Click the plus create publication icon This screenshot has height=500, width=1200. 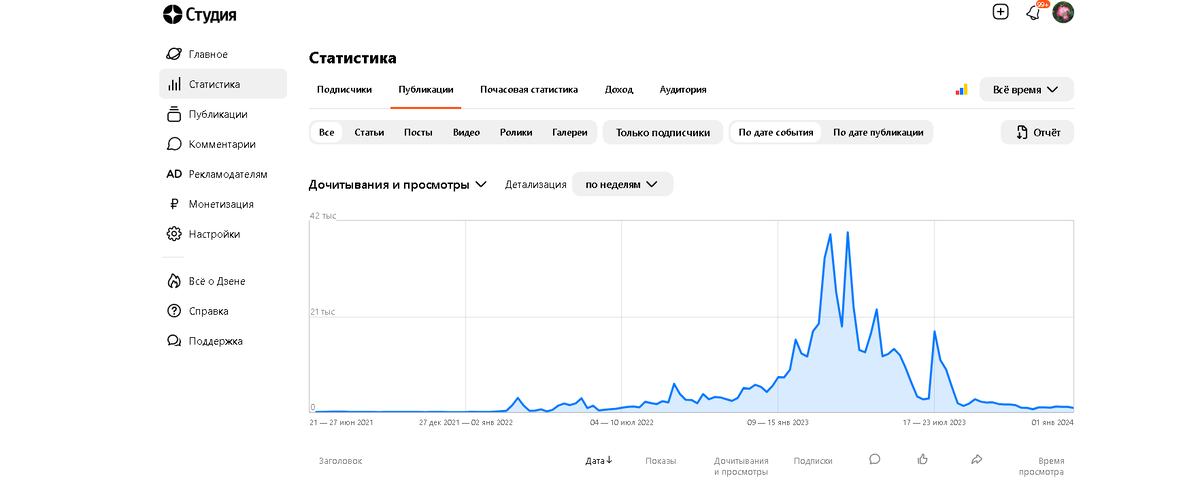click(x=1000, y=12)
